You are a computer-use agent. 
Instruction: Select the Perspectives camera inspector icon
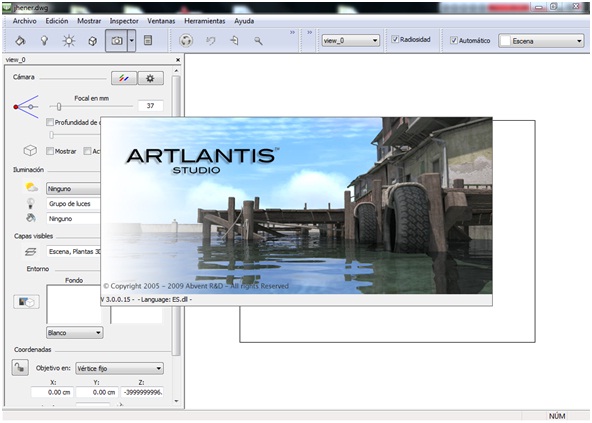coord(117,40)
